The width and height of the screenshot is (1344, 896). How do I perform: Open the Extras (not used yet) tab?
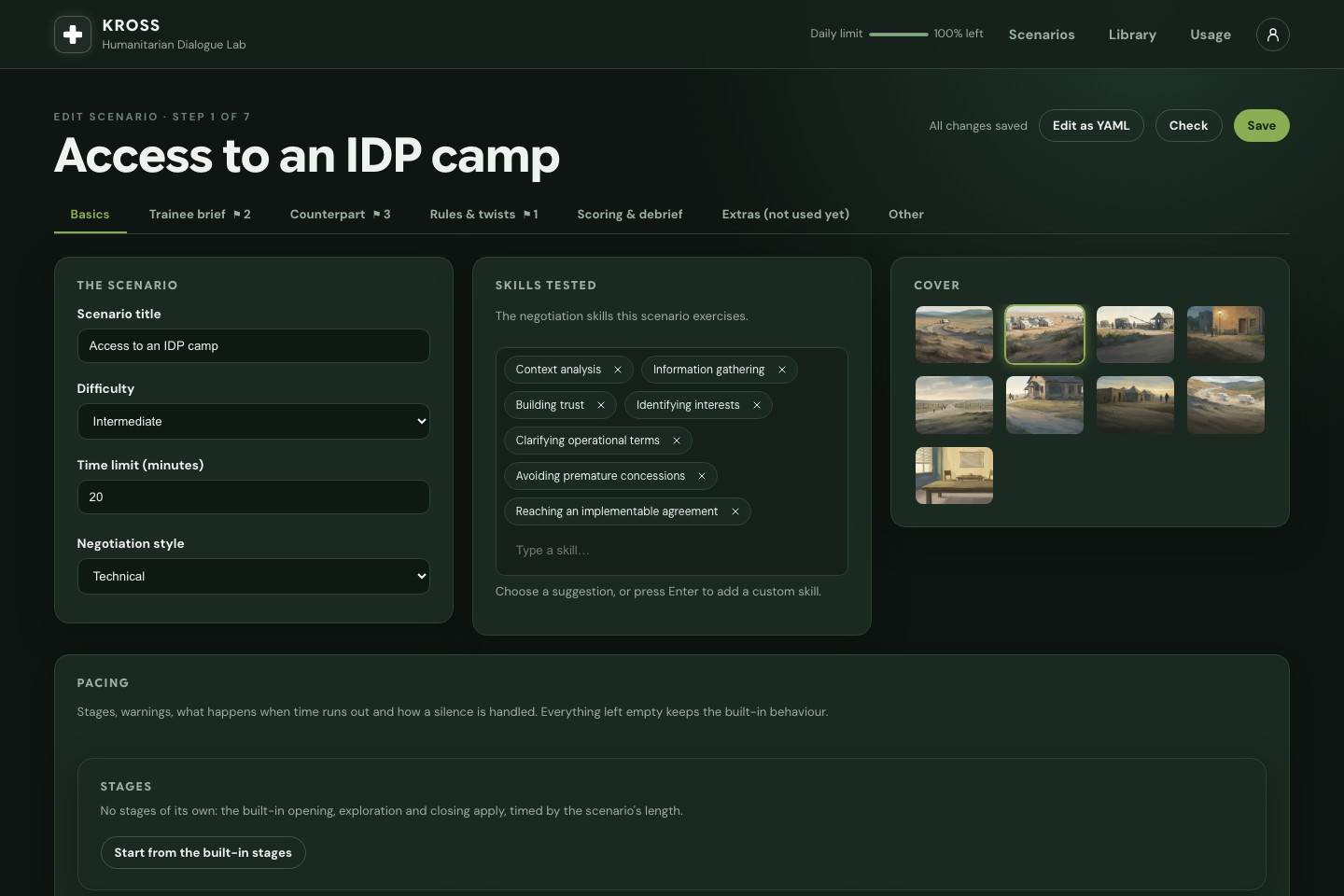point(786,215)
